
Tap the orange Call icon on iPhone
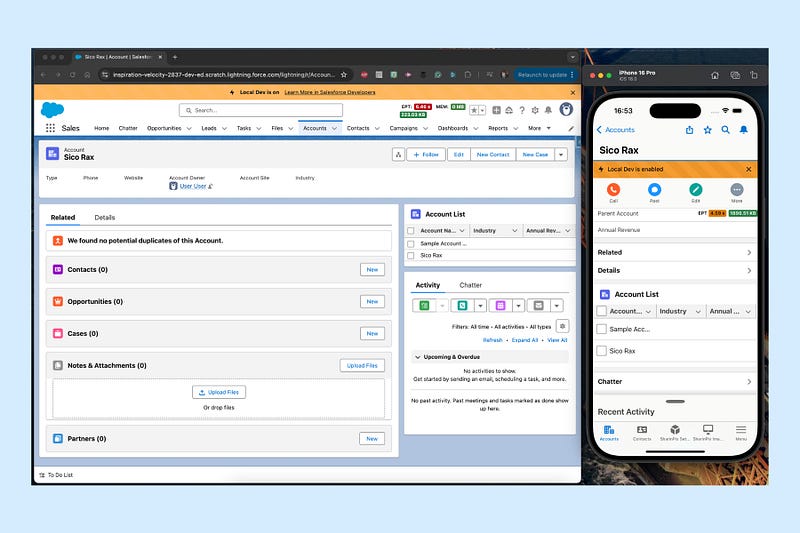[x=613, y=189]
